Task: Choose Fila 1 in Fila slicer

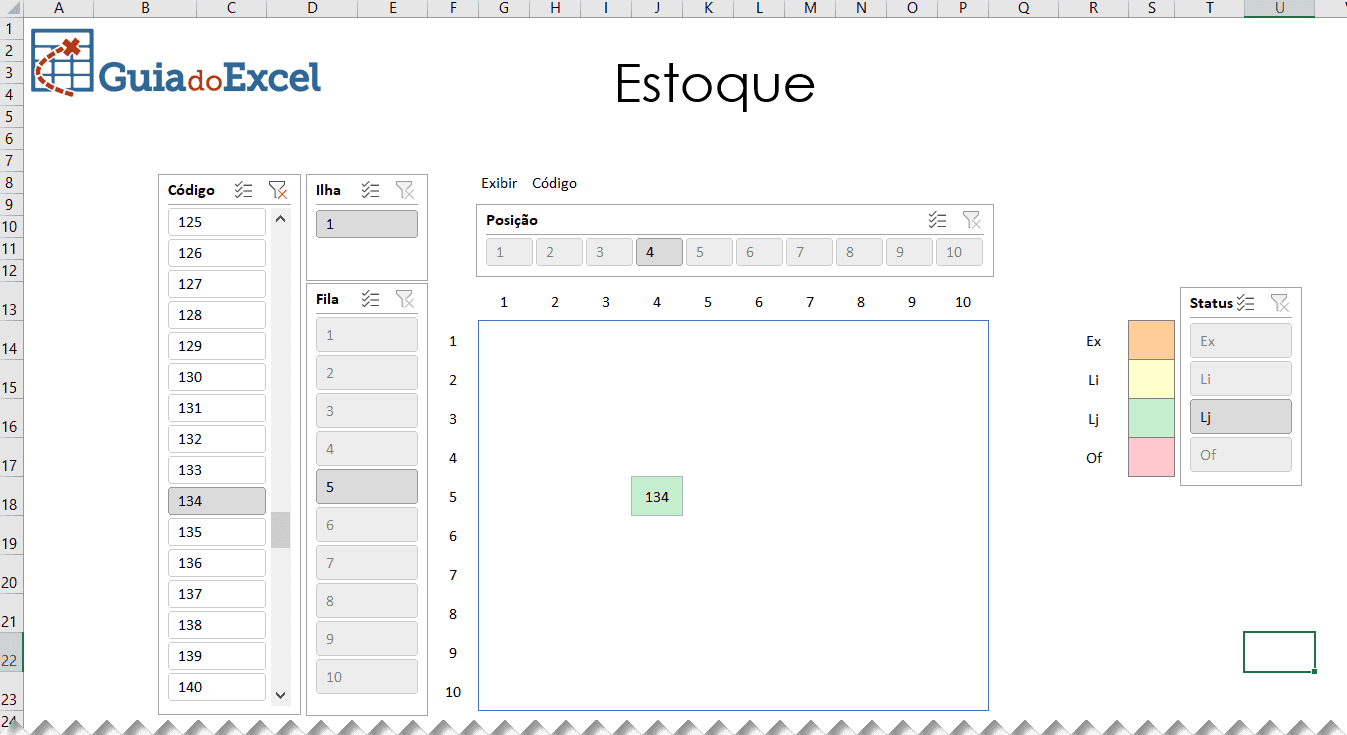Action: pyautogui.click(x=367, y=335)
